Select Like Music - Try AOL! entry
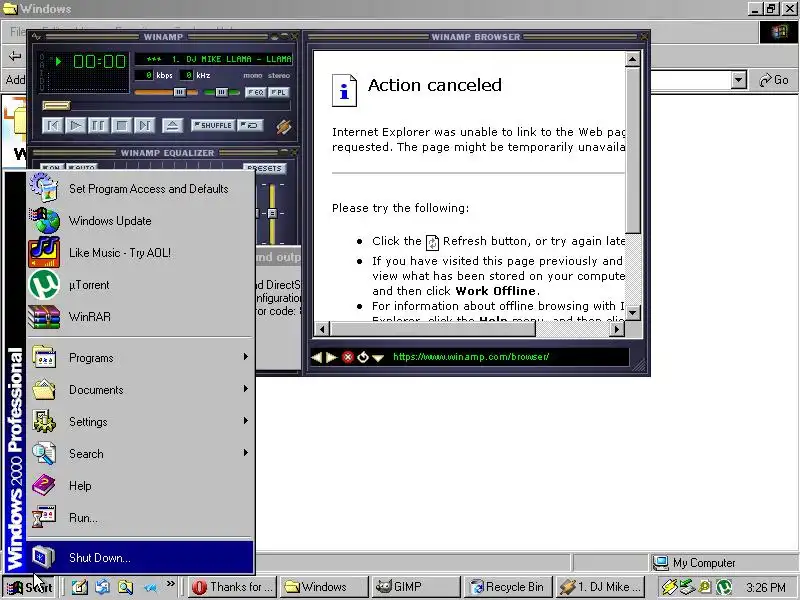This screenshot has width=800, height=600. [x=140, y=253]
